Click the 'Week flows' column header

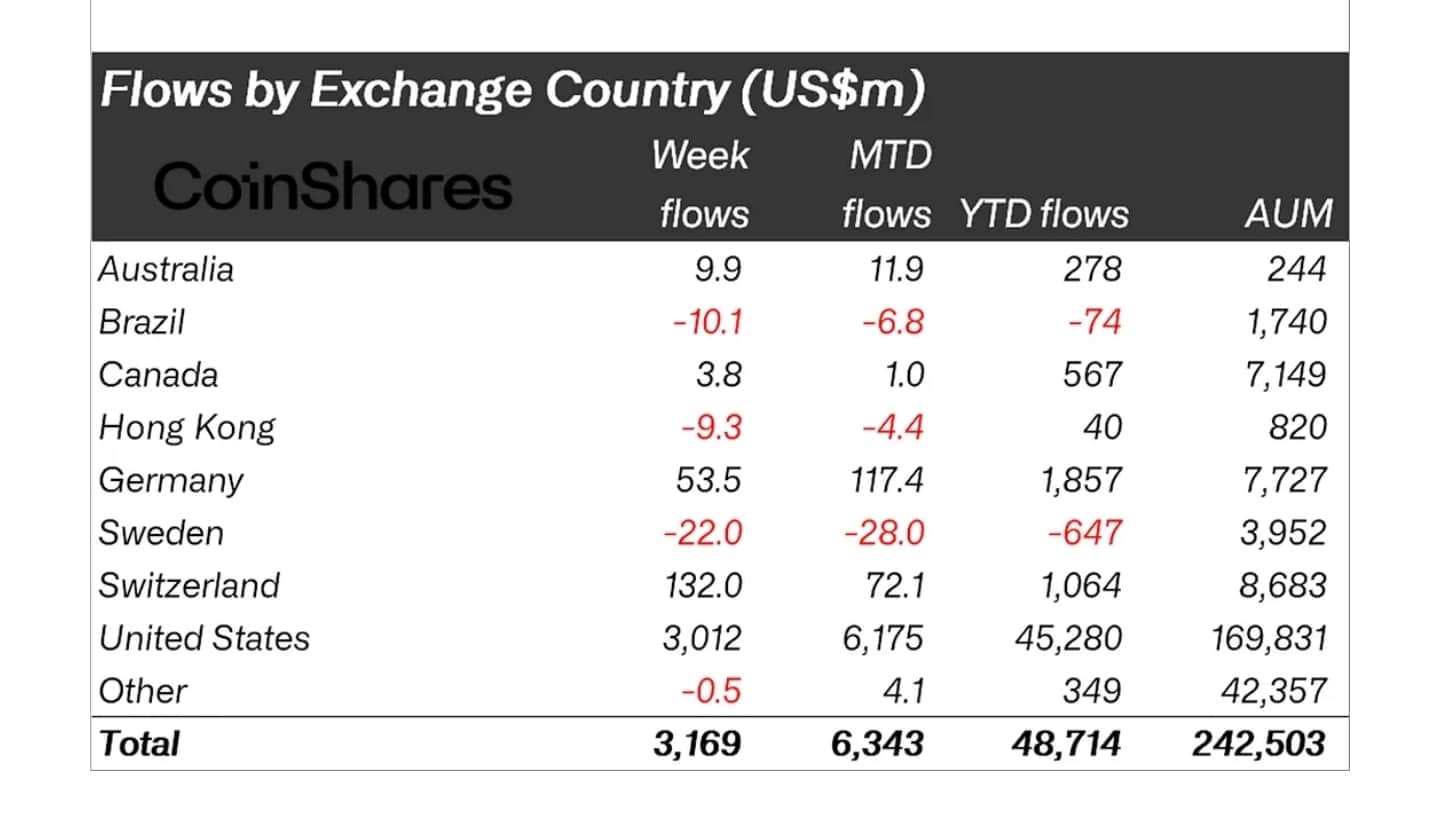click(x=703, y=185)
